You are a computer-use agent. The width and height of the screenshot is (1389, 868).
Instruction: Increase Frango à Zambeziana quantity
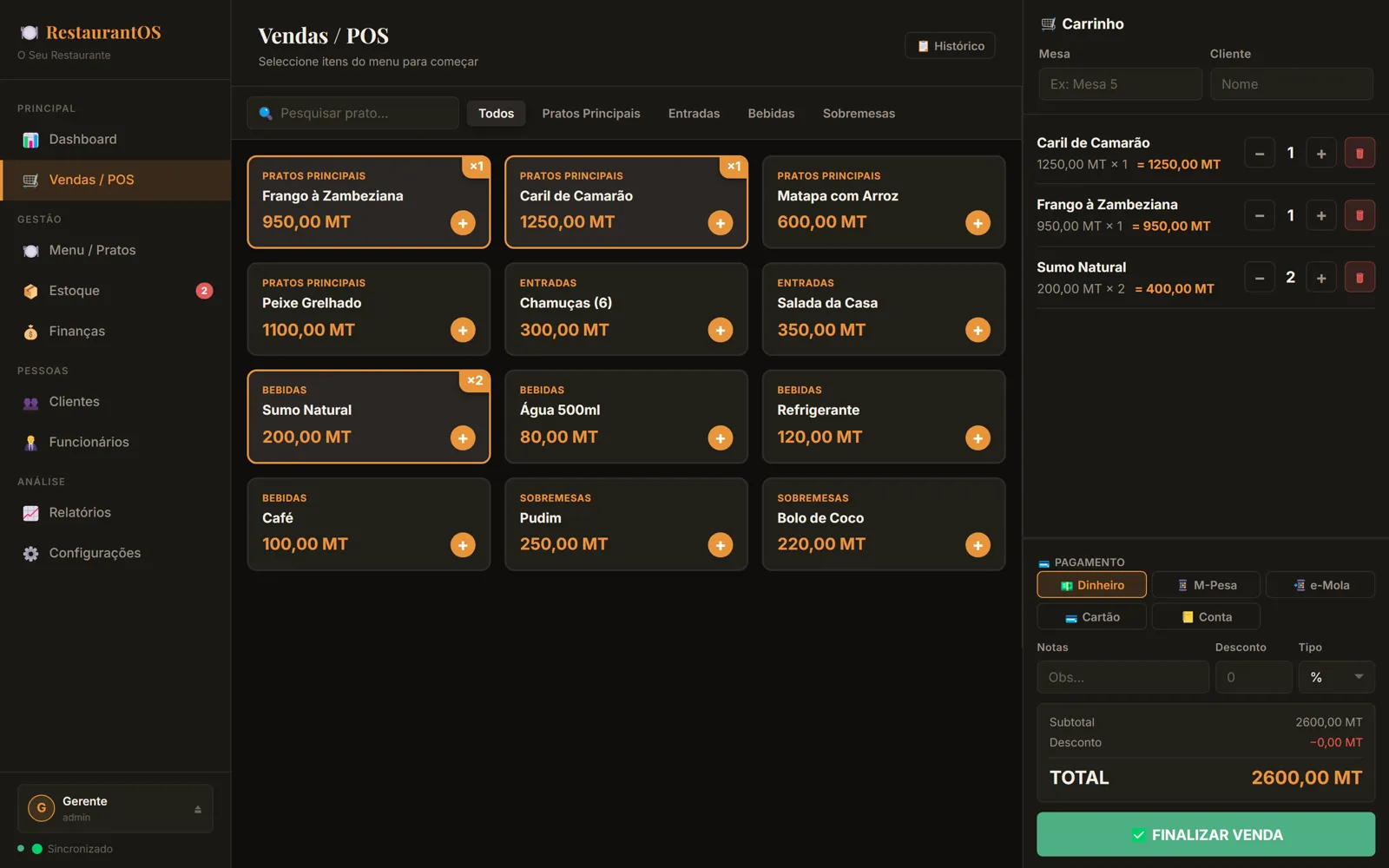[x=1321, y=215]
